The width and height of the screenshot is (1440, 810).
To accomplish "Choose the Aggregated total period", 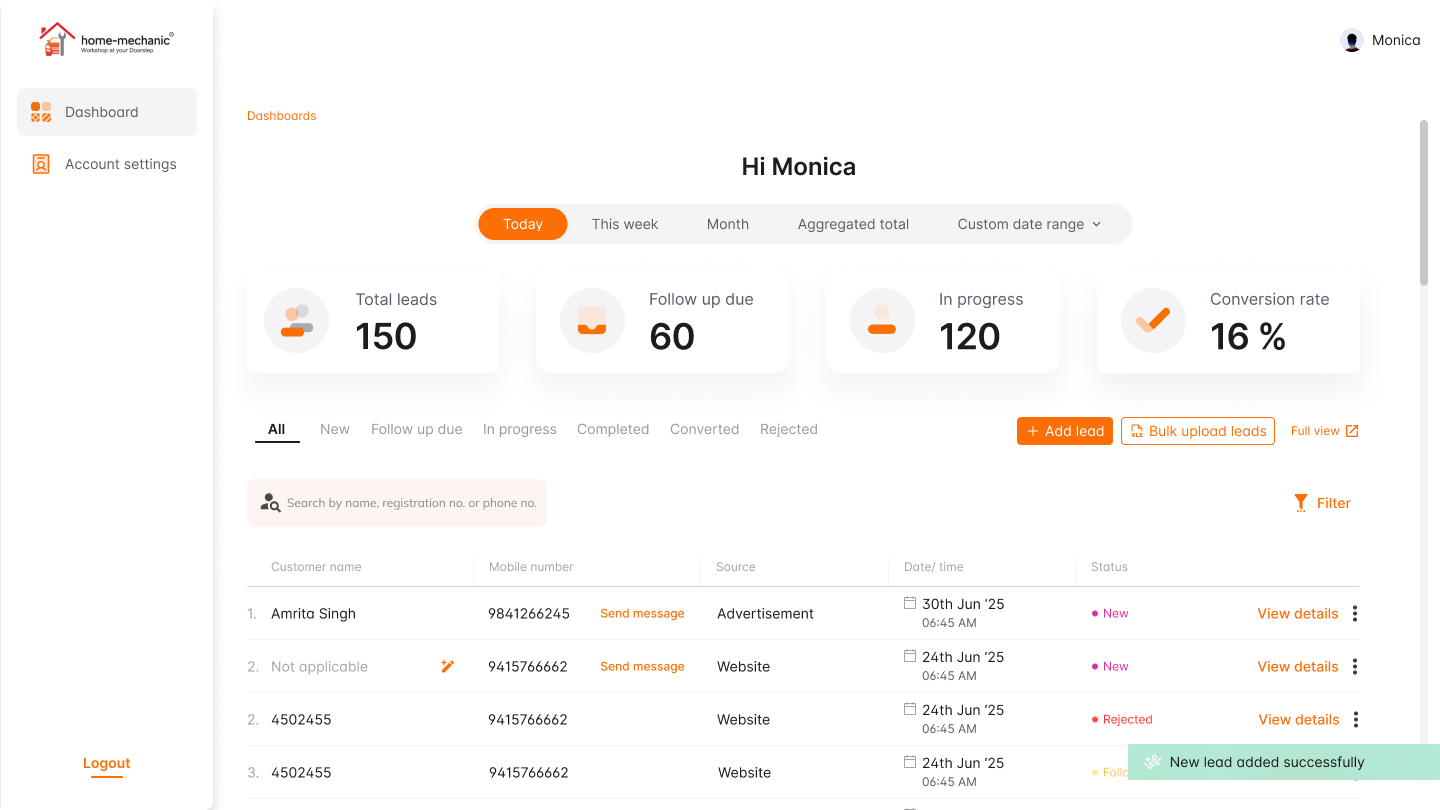I will [853, 224].
